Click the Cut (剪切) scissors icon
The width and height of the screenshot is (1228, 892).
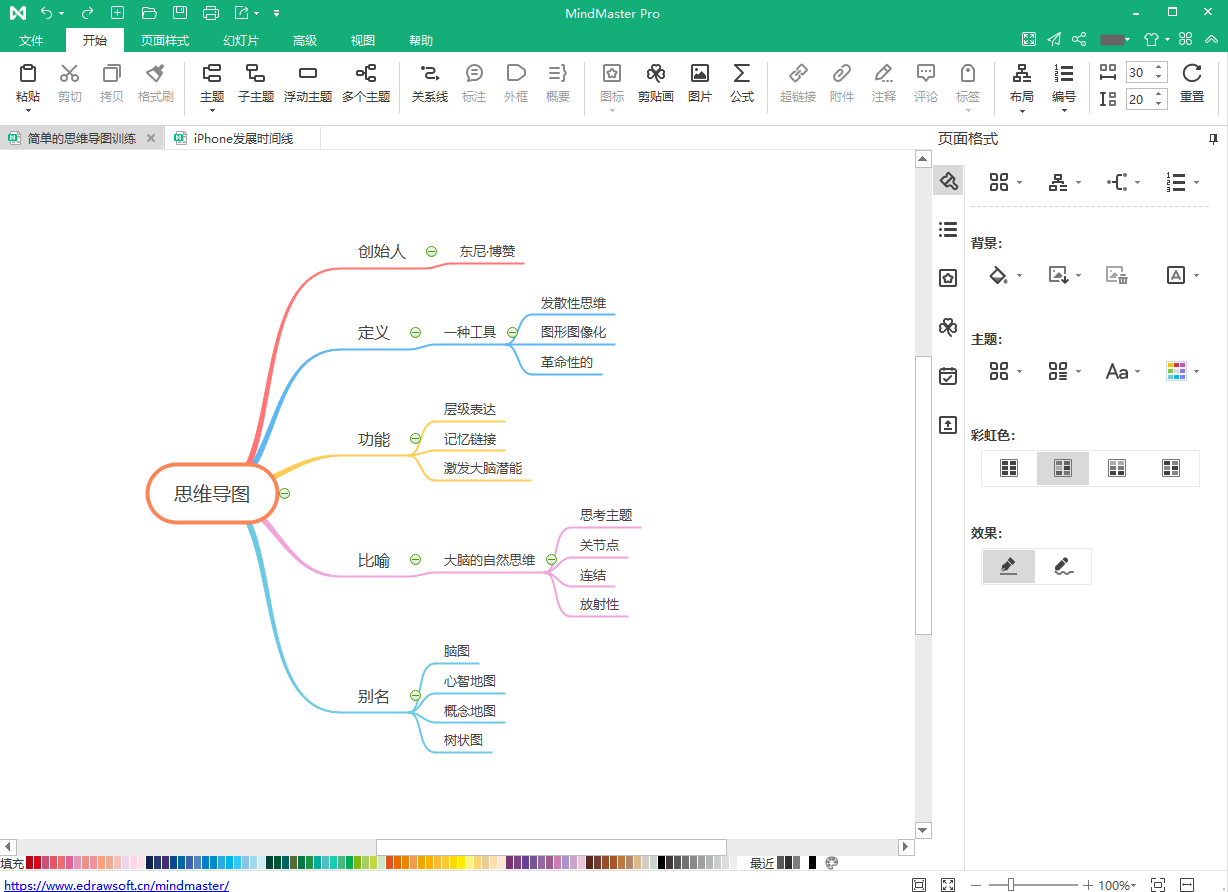click(x=70, y=74)
